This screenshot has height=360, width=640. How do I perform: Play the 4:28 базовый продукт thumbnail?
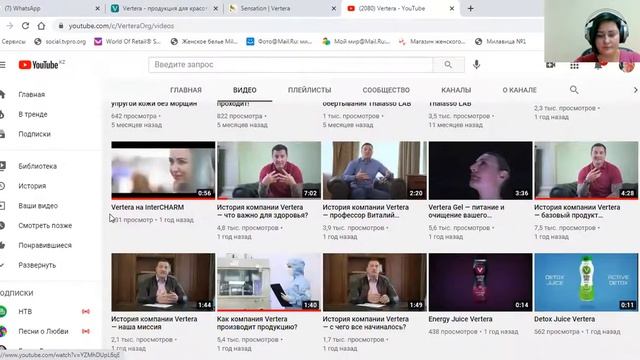586,171
